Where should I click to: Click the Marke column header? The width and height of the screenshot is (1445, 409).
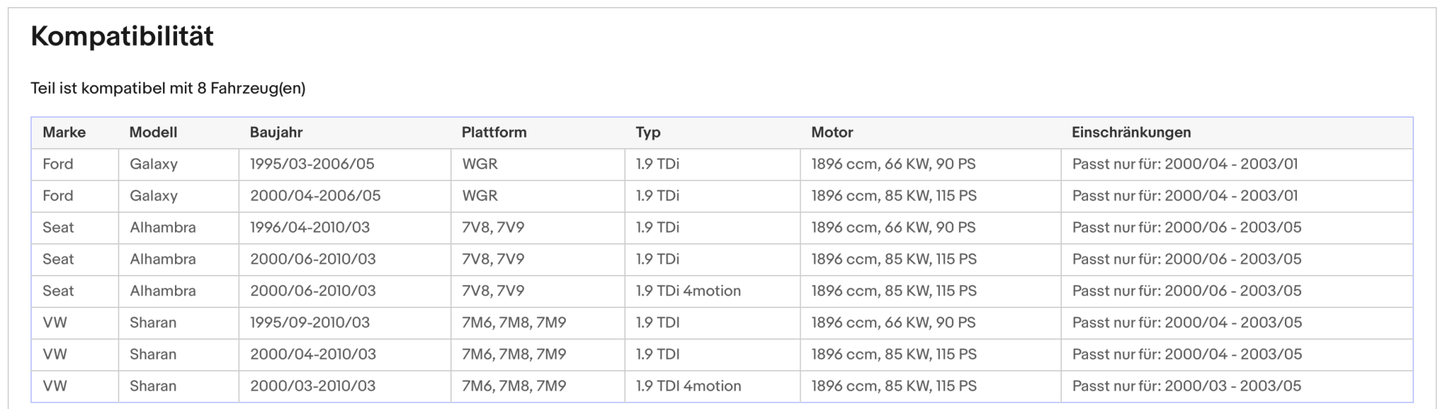[64, 132]
